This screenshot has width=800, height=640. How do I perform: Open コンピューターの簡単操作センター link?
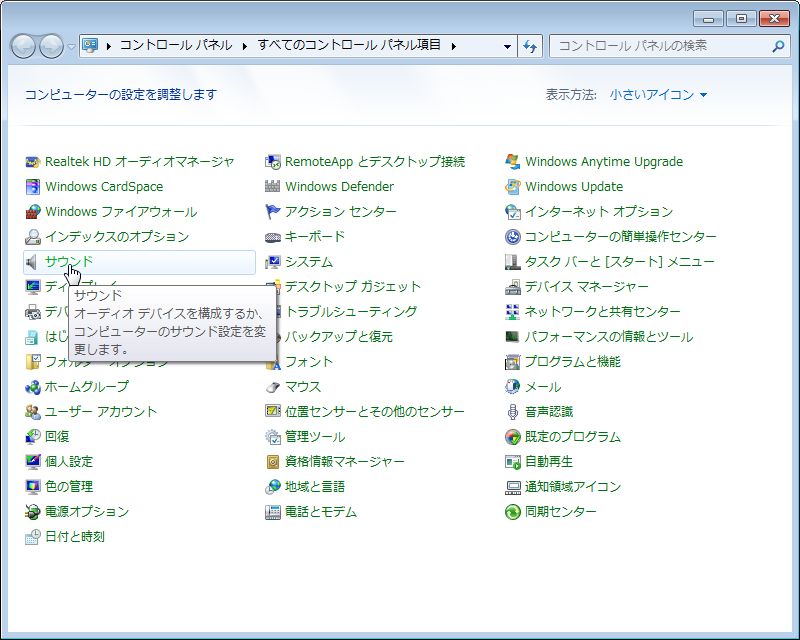[x=621, y=237]
